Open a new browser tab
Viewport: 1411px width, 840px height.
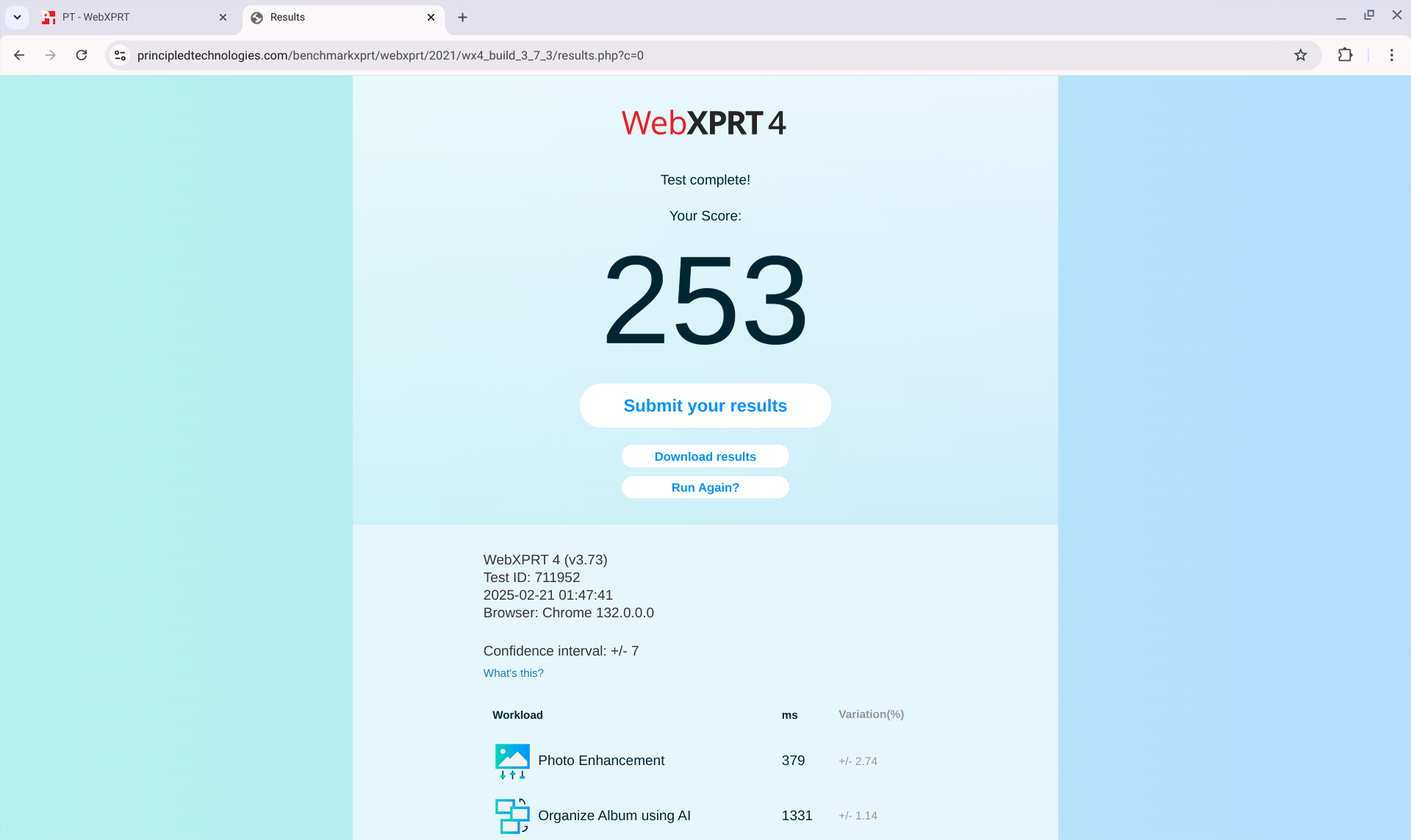pos(462,17)
